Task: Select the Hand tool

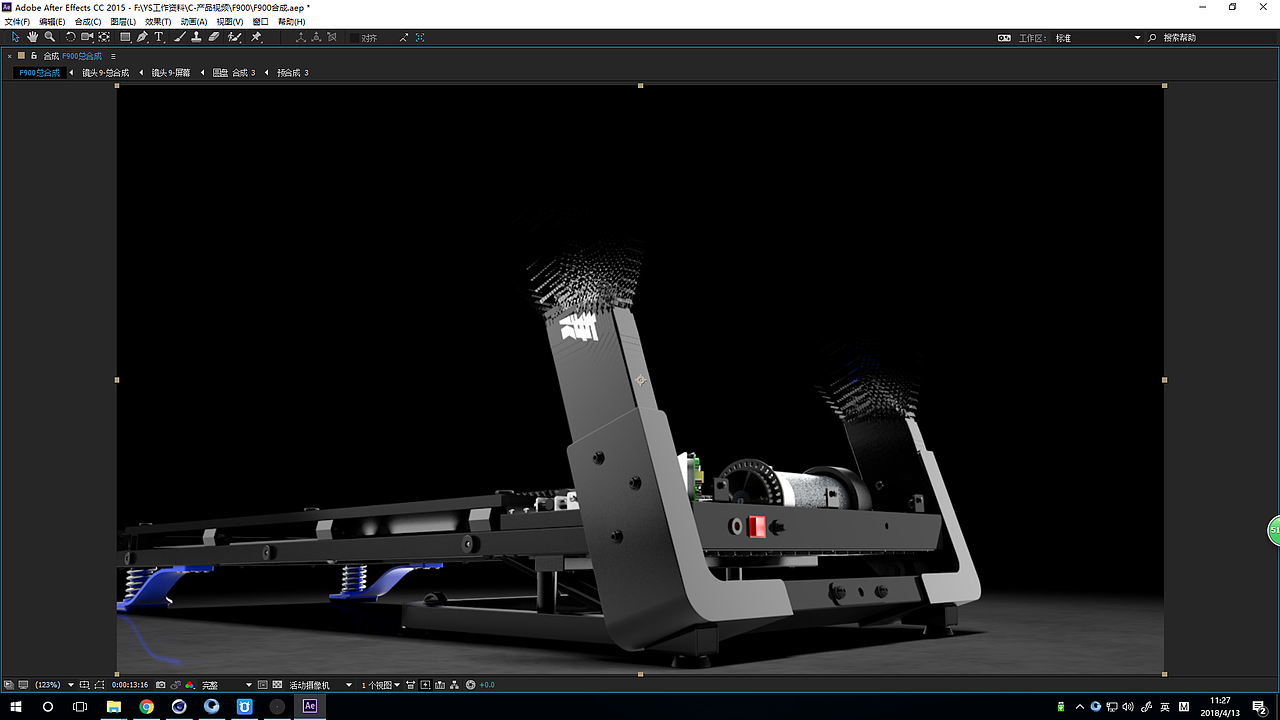Action: [x=32, y=37]
